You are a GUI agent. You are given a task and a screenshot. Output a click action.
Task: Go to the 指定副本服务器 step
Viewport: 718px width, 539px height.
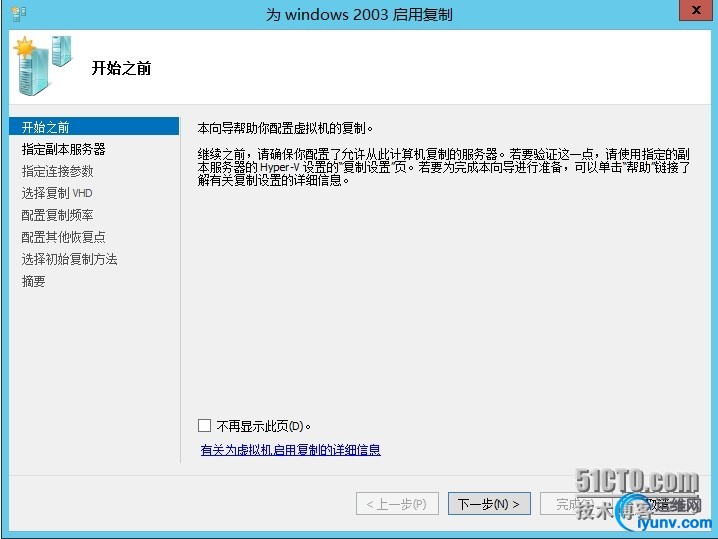63,149
